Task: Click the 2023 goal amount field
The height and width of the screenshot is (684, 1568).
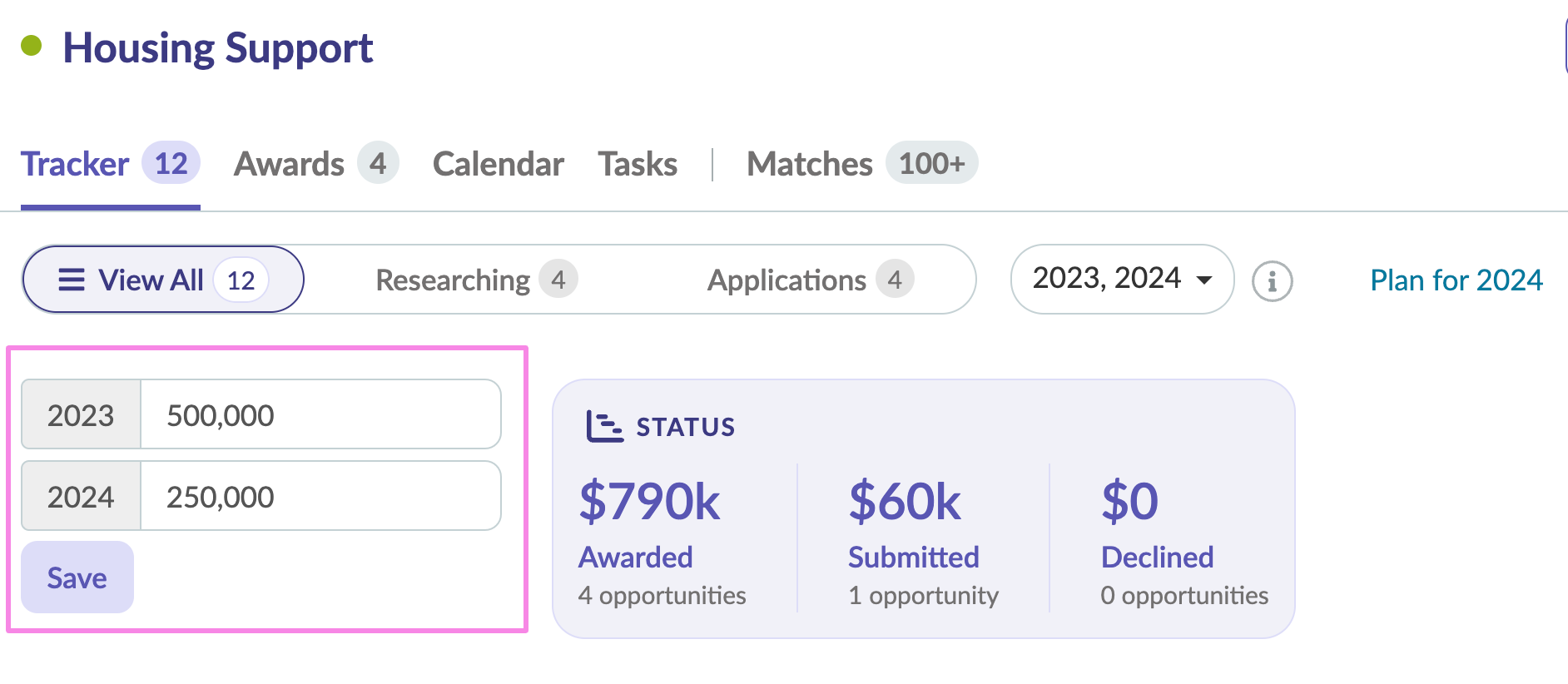Action: point(320,414)
